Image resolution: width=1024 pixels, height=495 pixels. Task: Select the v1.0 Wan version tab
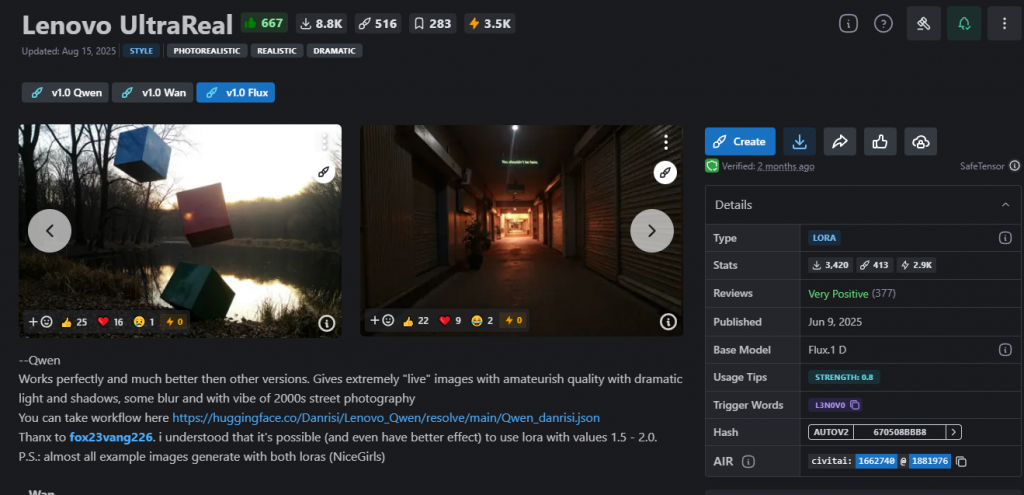(x=152, y=93)
